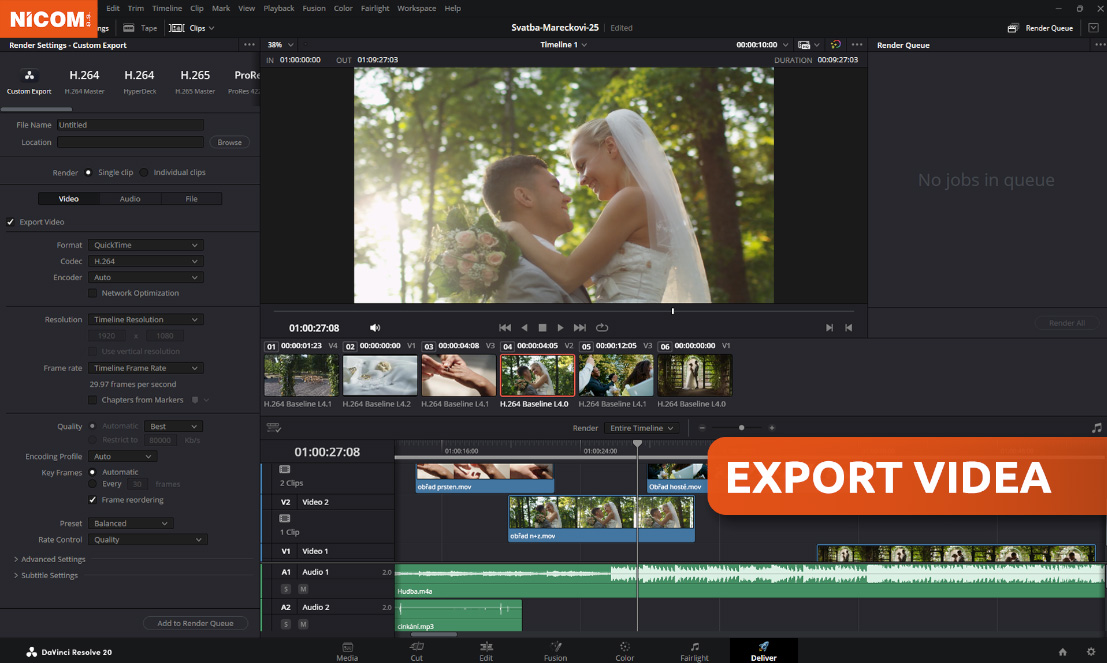Play timeline in reverse
Viewport: 1107px width, 663px height.
tap(524, 328)
